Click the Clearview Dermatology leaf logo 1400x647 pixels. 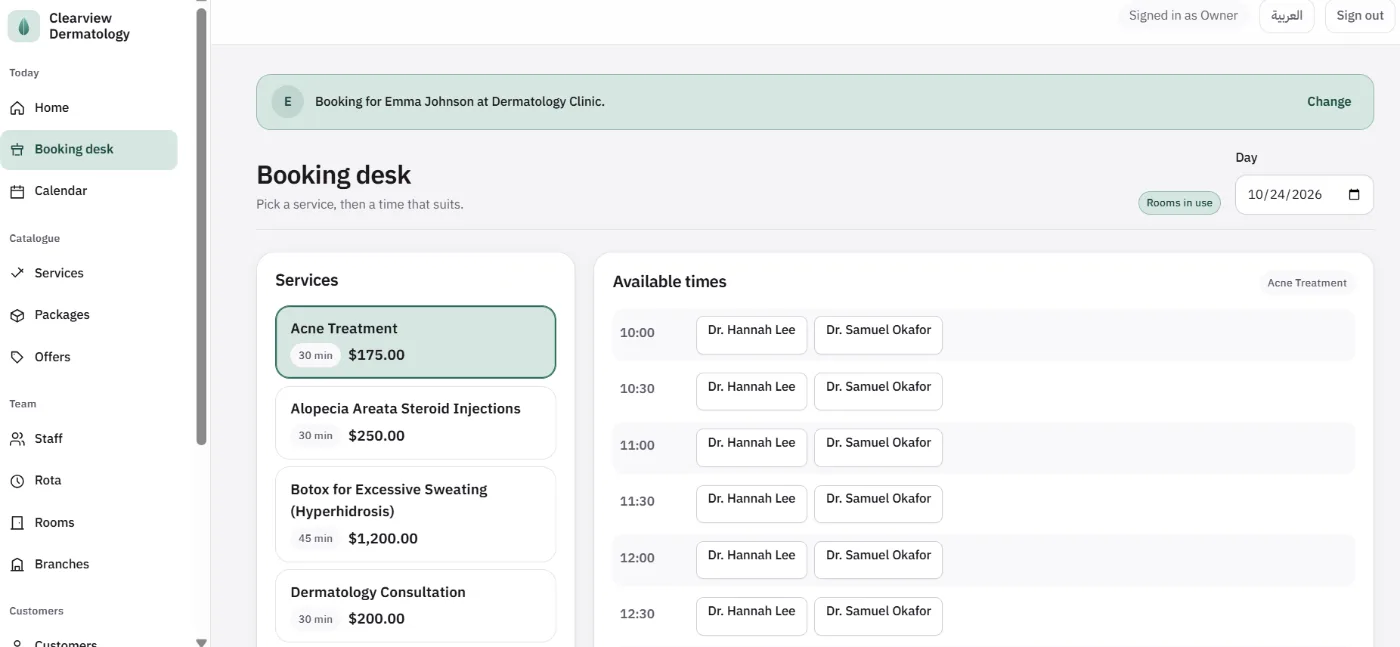tap(24, 26)
